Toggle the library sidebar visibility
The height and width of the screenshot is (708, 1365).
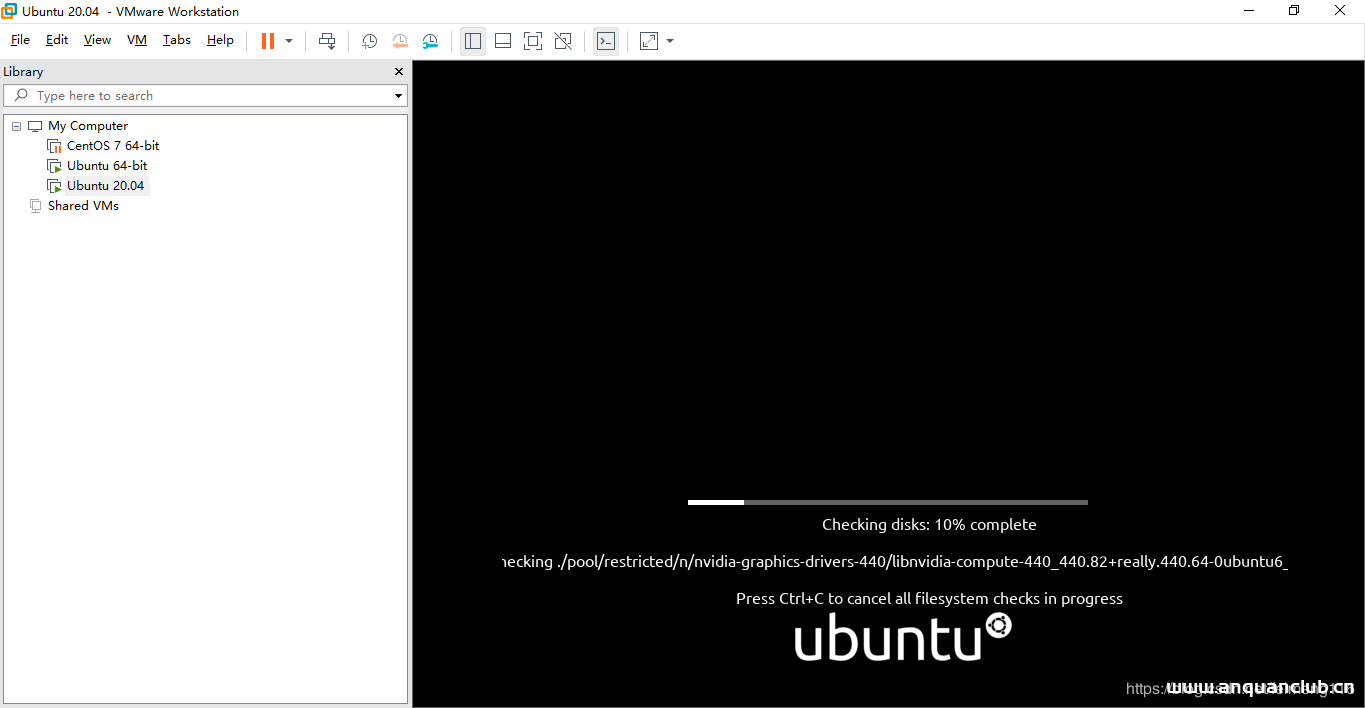pyautogui.click(x=473, y=41)
